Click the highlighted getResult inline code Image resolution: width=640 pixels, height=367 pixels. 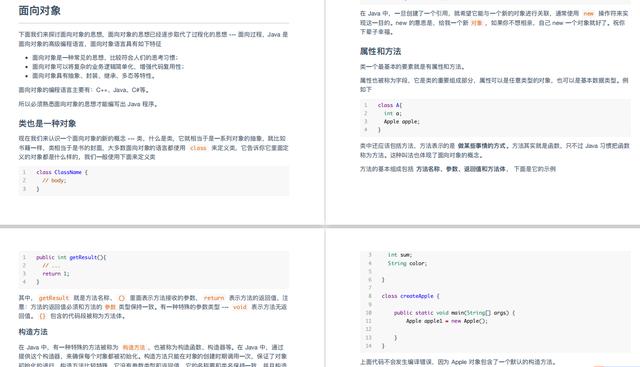tap(54, 298)
